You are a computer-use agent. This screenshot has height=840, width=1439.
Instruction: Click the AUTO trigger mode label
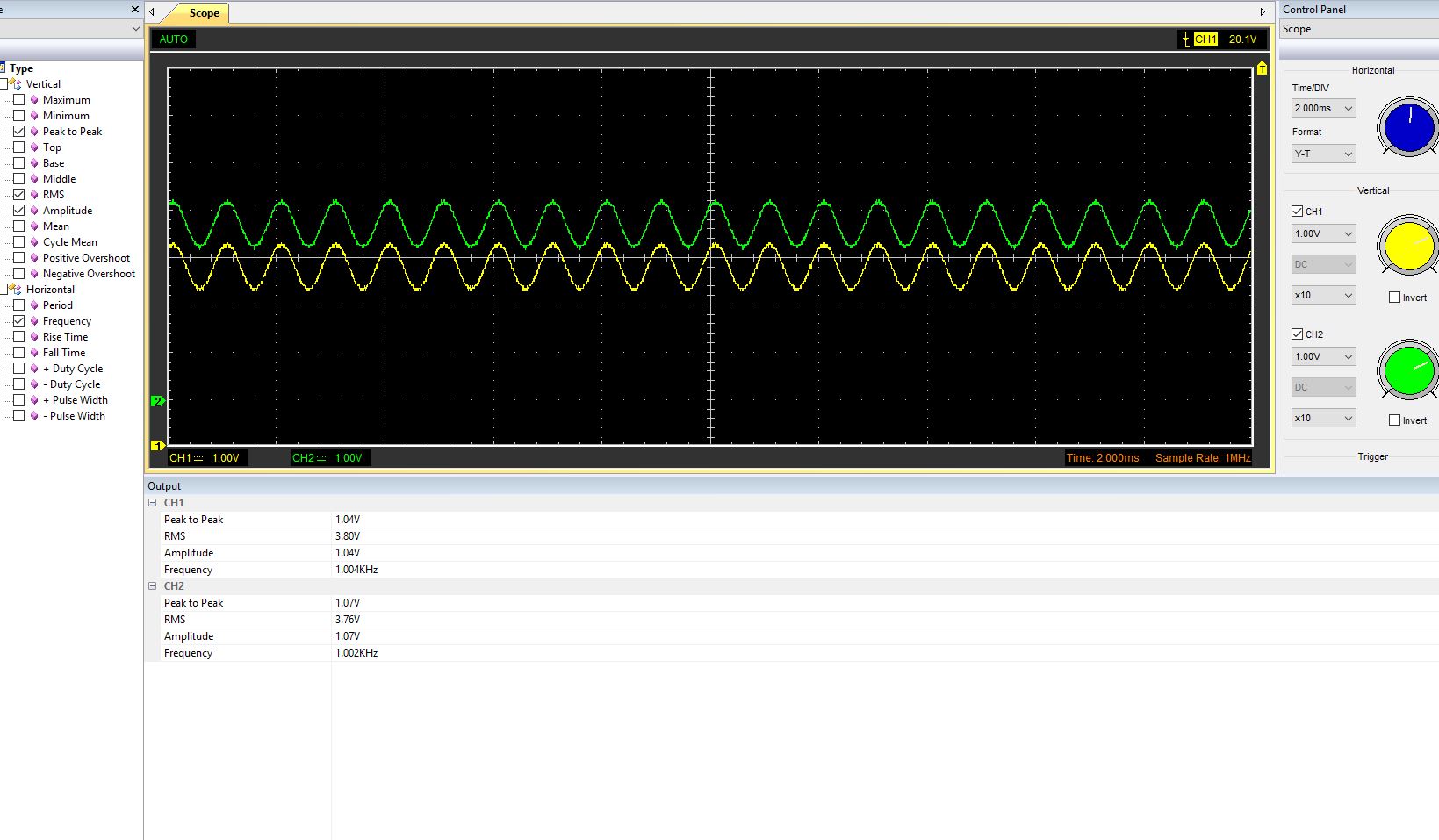(x=174, y=39)
